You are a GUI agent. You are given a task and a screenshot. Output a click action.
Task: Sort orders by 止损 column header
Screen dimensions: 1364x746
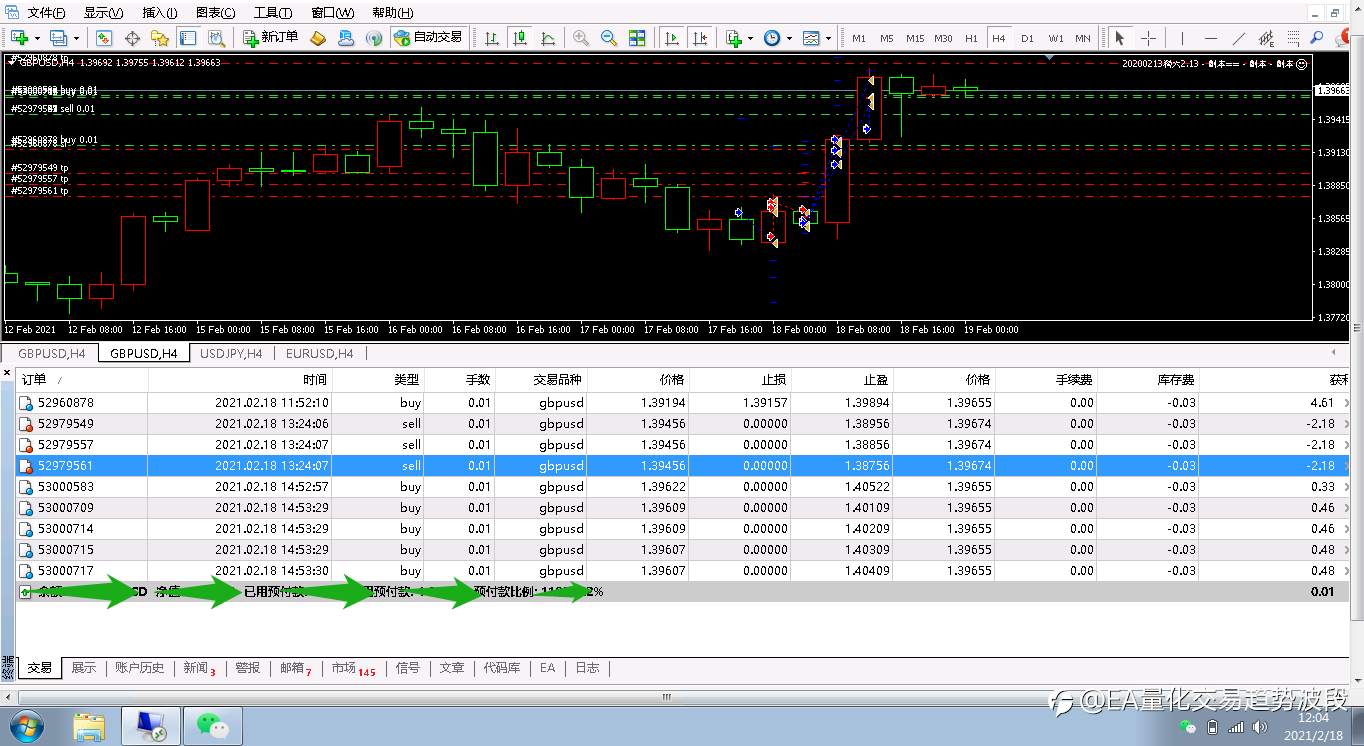740,380
